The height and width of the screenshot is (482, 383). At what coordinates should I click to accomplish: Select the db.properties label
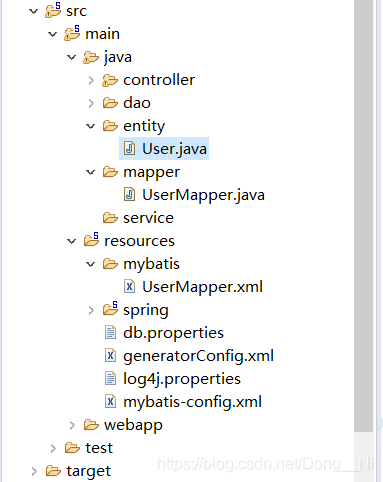pyautogui.click(x=173, y=333)
